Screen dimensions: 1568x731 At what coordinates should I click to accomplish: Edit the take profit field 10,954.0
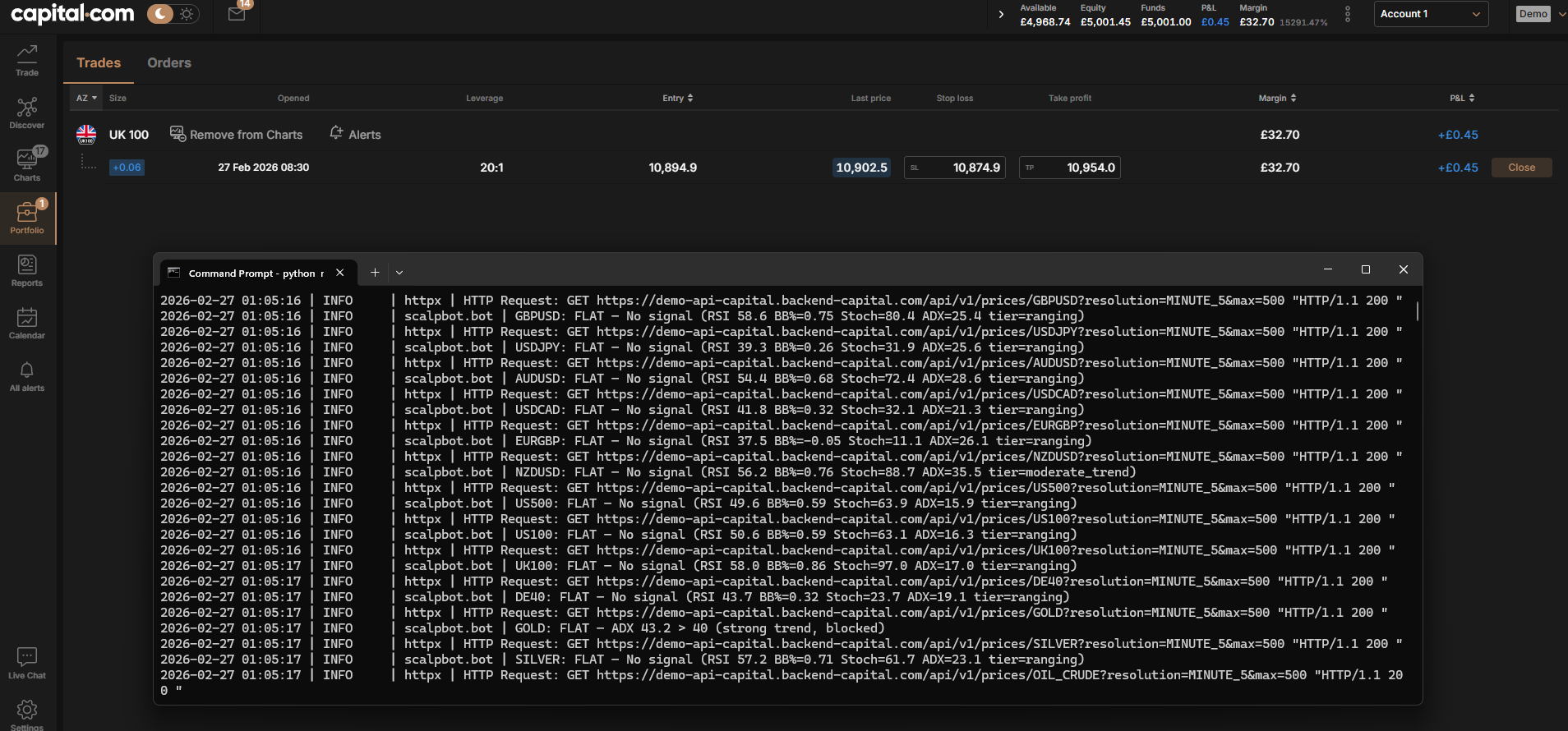click(x=1070, y=168)
